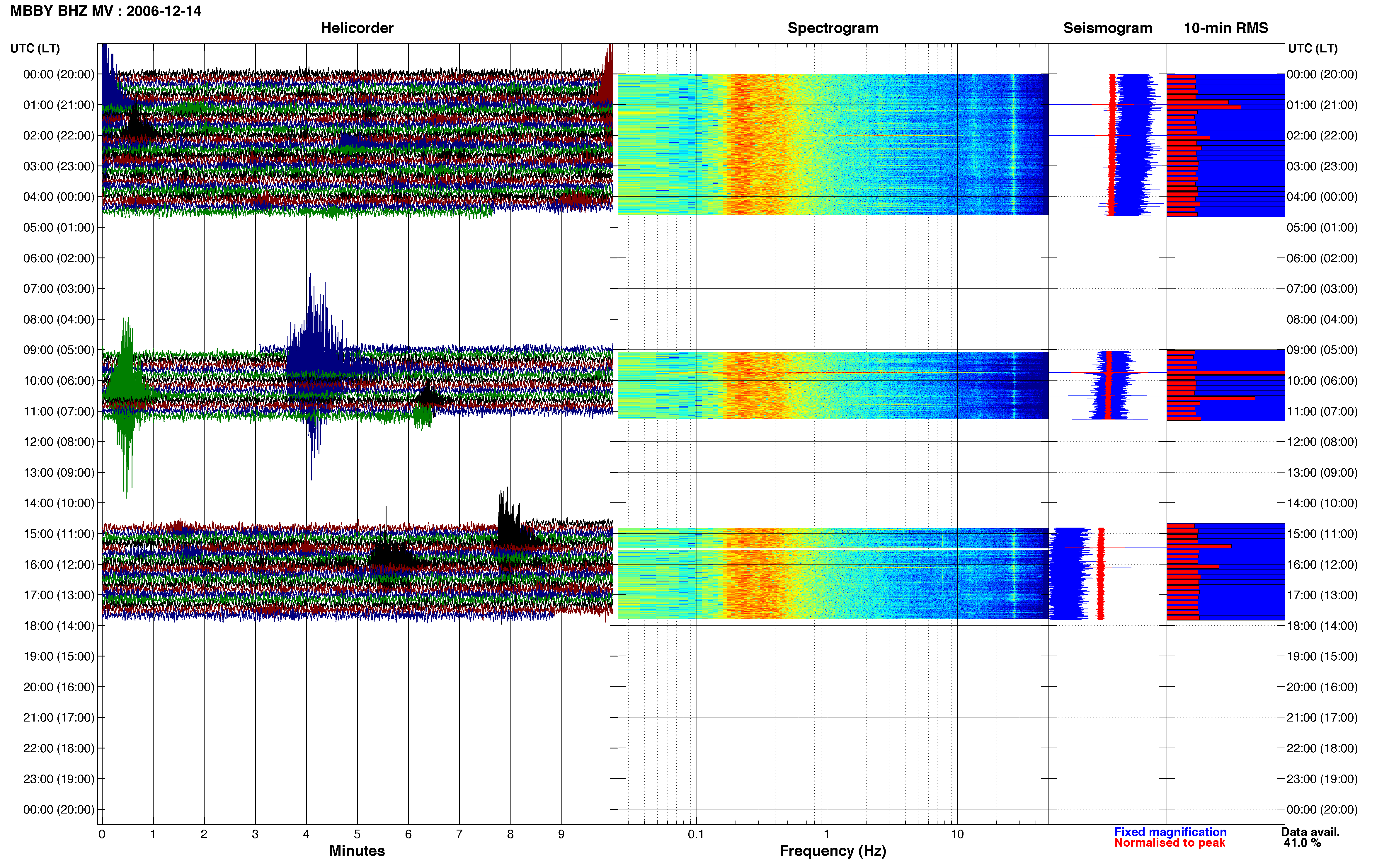Click the left-side "UTC (LT)" axis header
This screenshot has height=868, width=1389.
pos(35,48)
